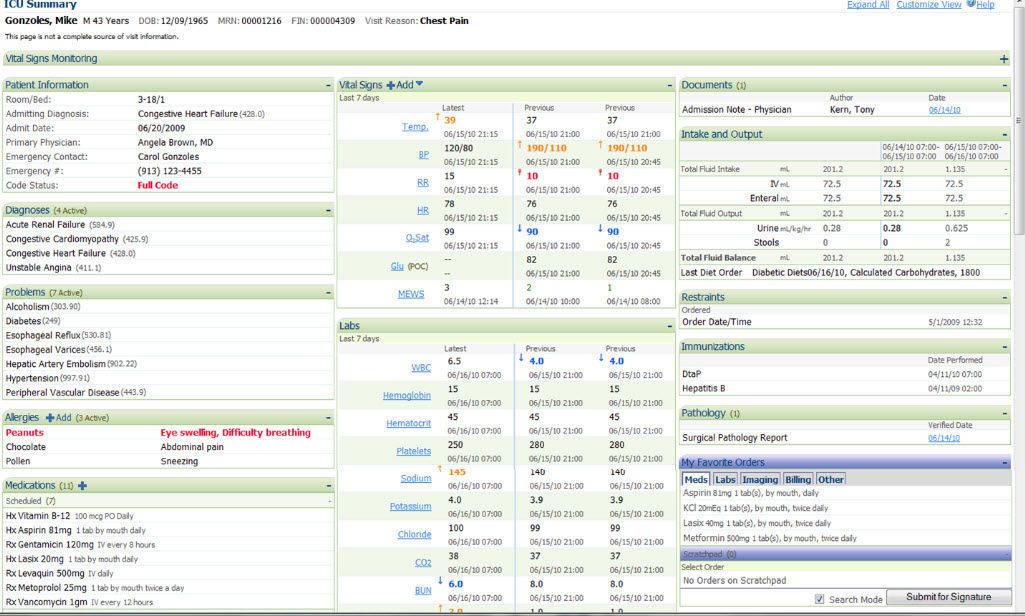Switch to the Labs tab in Favorite Orders
The image size is (1025, 616).
pyautogui.click(x=725, y=479)
